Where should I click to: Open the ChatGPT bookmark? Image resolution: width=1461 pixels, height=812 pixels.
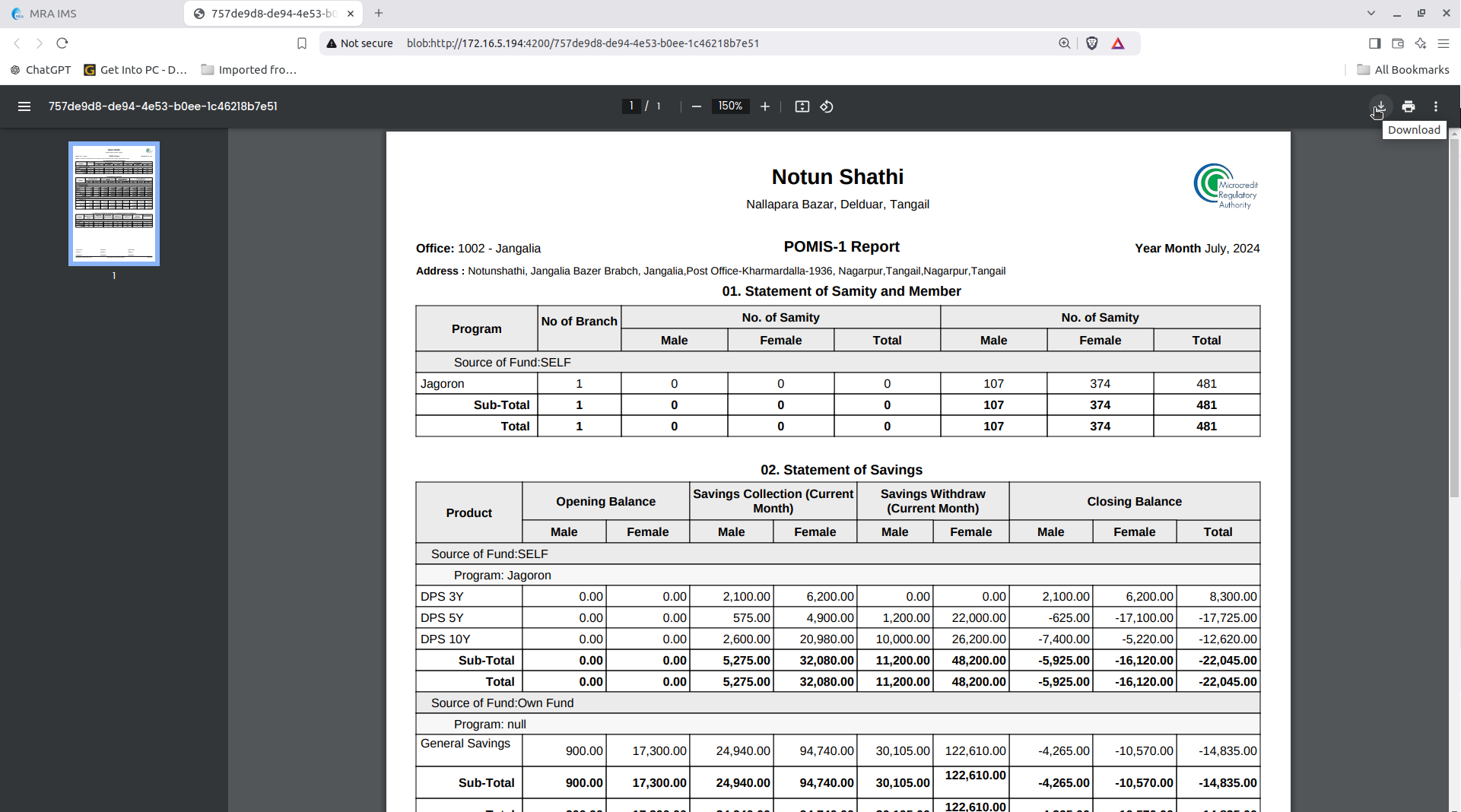[40, 70]
